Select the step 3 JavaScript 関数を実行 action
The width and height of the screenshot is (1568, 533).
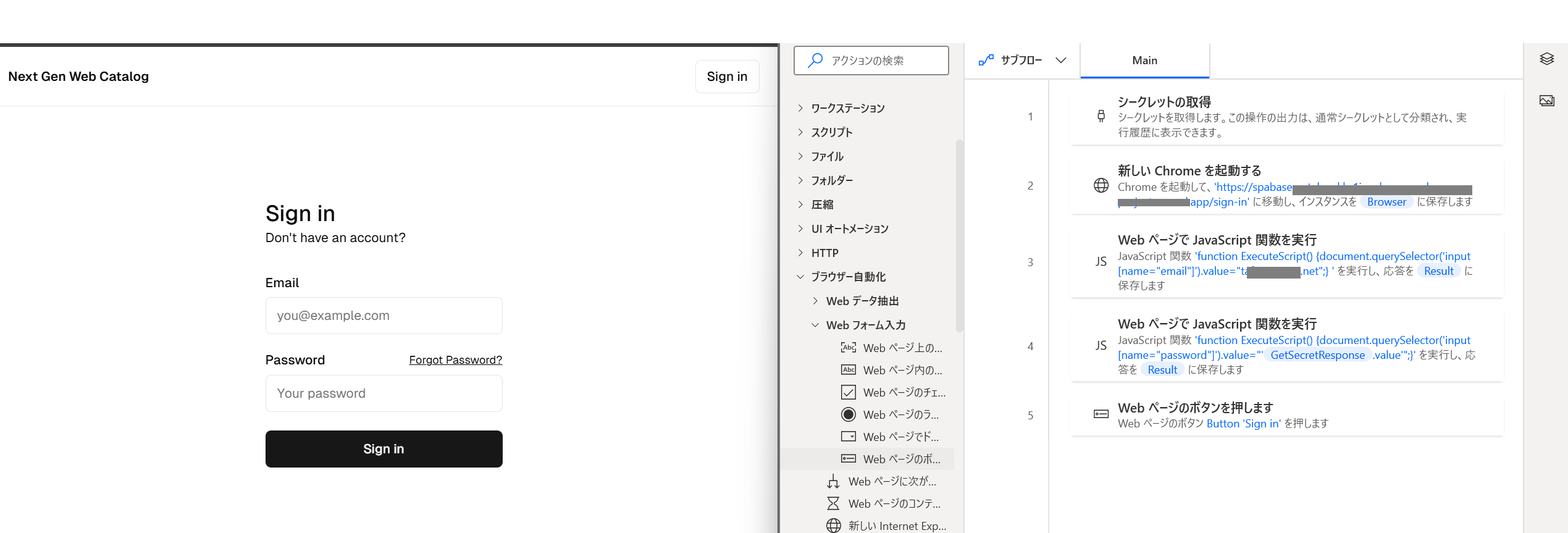coord(1286,262)
